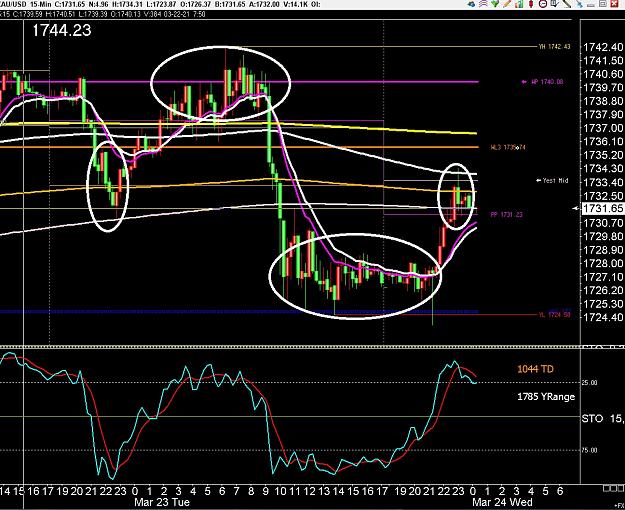Image resolution: width=625 pixels, height=510 pixels.
Task: Click the 1742.40 price axis label
Action: pyautogui.click(x=603, y=47)
